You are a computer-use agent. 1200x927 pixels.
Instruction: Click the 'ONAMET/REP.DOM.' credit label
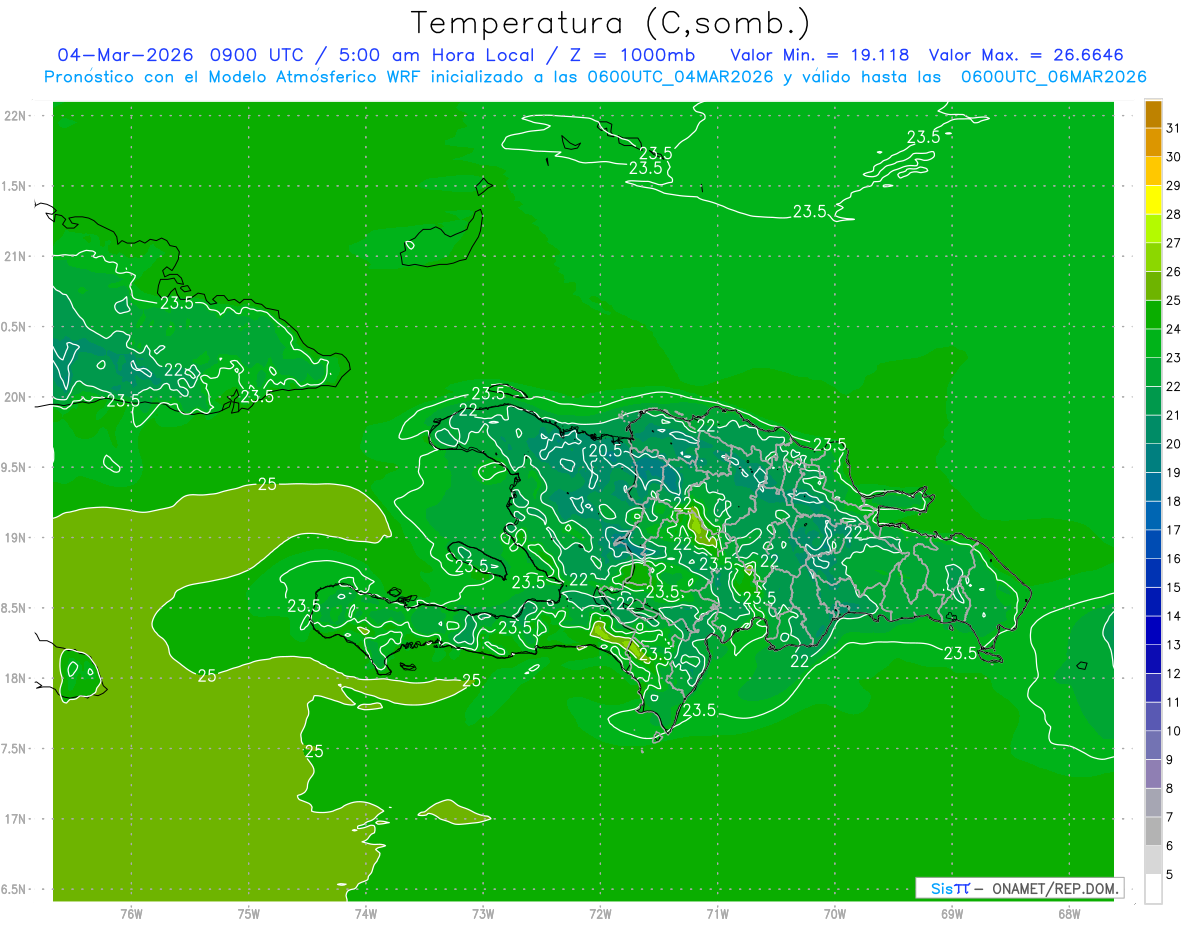coord(1057,888)
